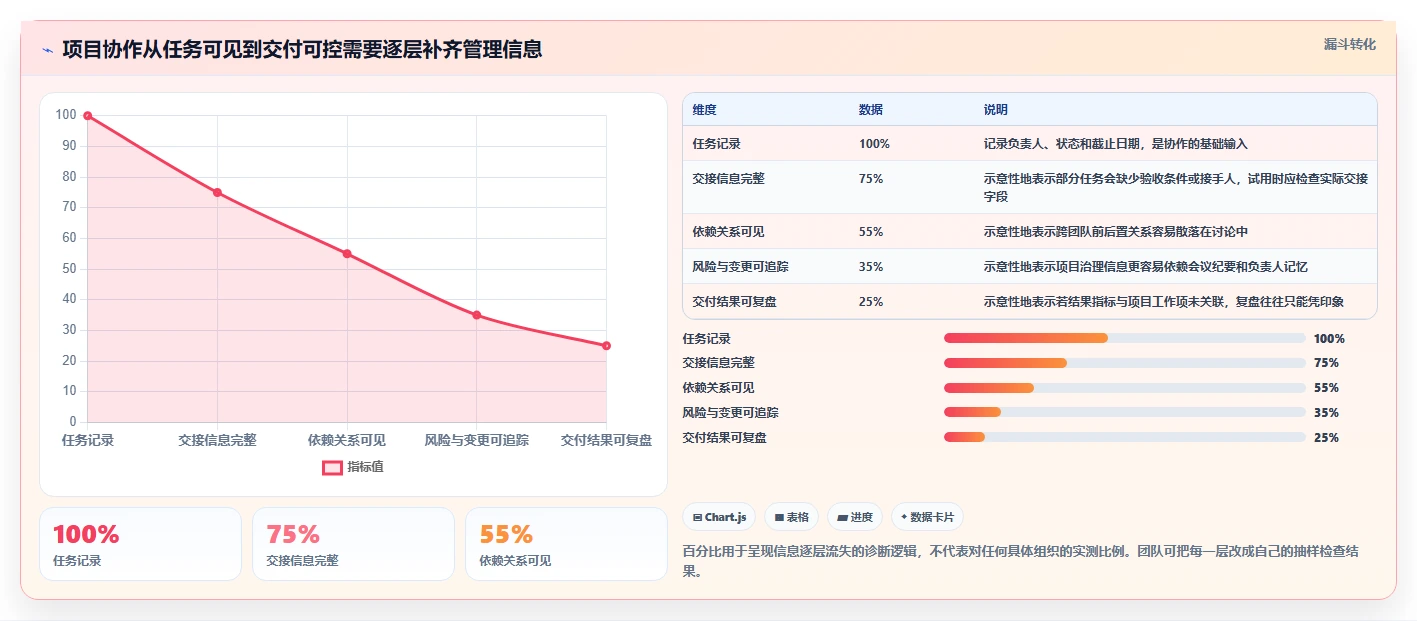The width and height of the screenshot is (1417, 621).
Task: Click the chart data point at 25
Action: click(x=606, y=346)
